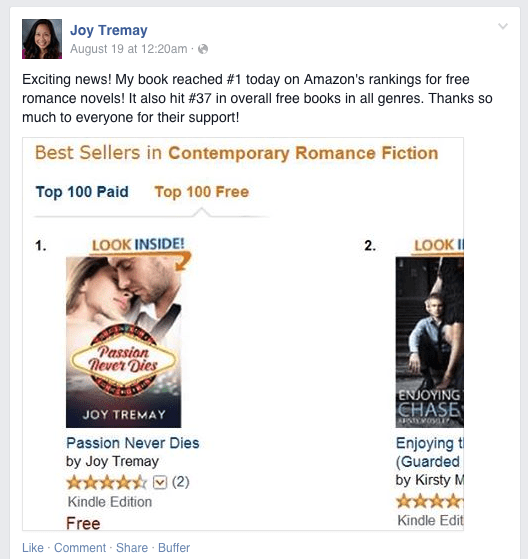This screenshot has height=559, width=528.
Task: Expand the star rating dropdown arrow
Action: click(x=160, y=483)
